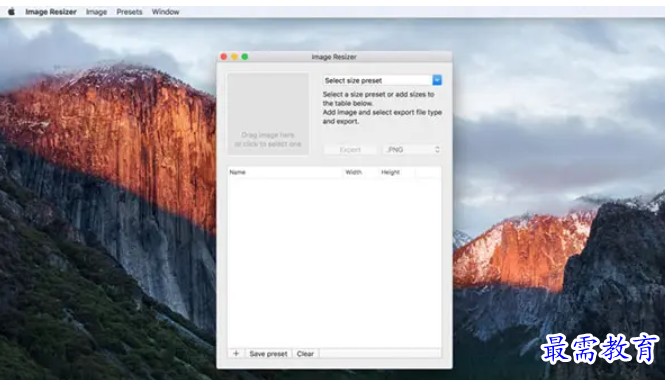665x380 pixels.
Task: Open the Image Resizer app menu
Action: point(51,12)
